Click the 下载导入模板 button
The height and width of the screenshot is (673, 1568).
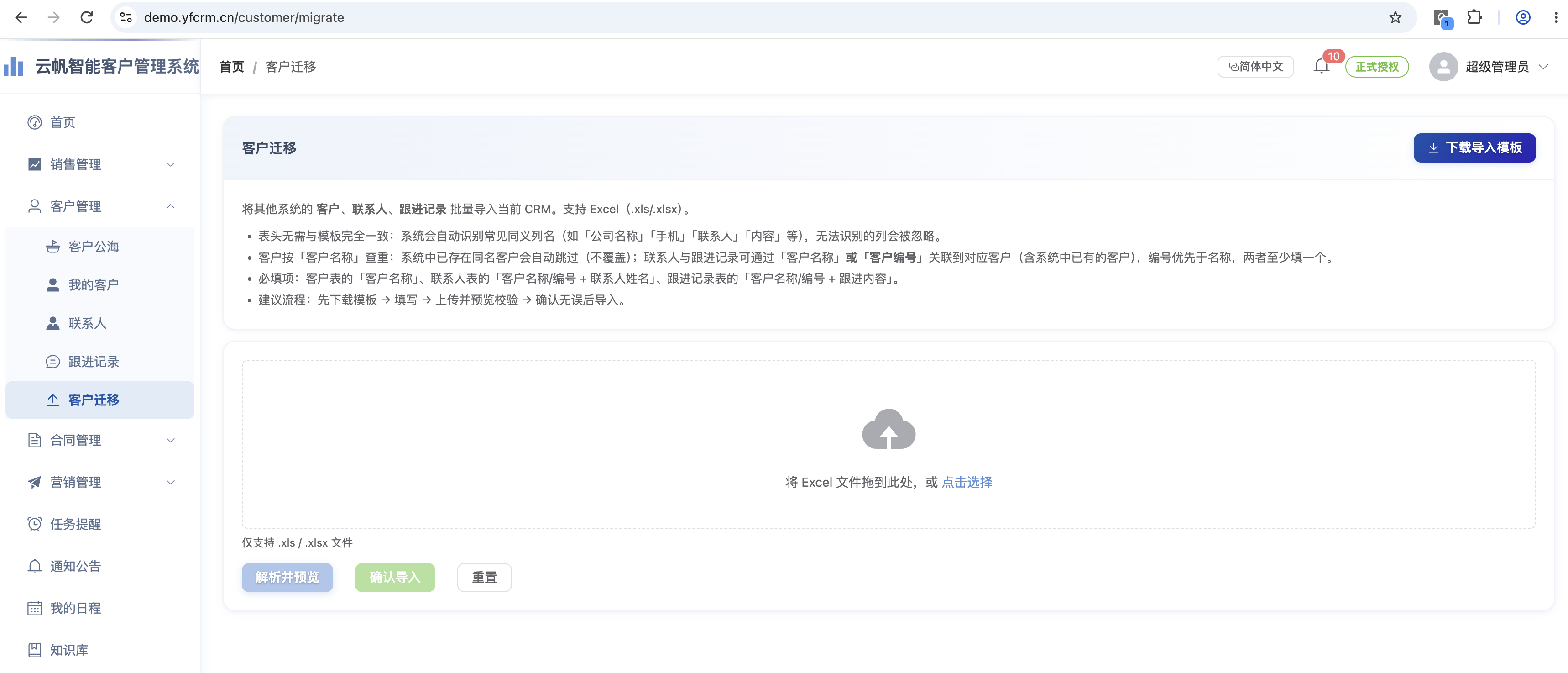click(1474, 148)
